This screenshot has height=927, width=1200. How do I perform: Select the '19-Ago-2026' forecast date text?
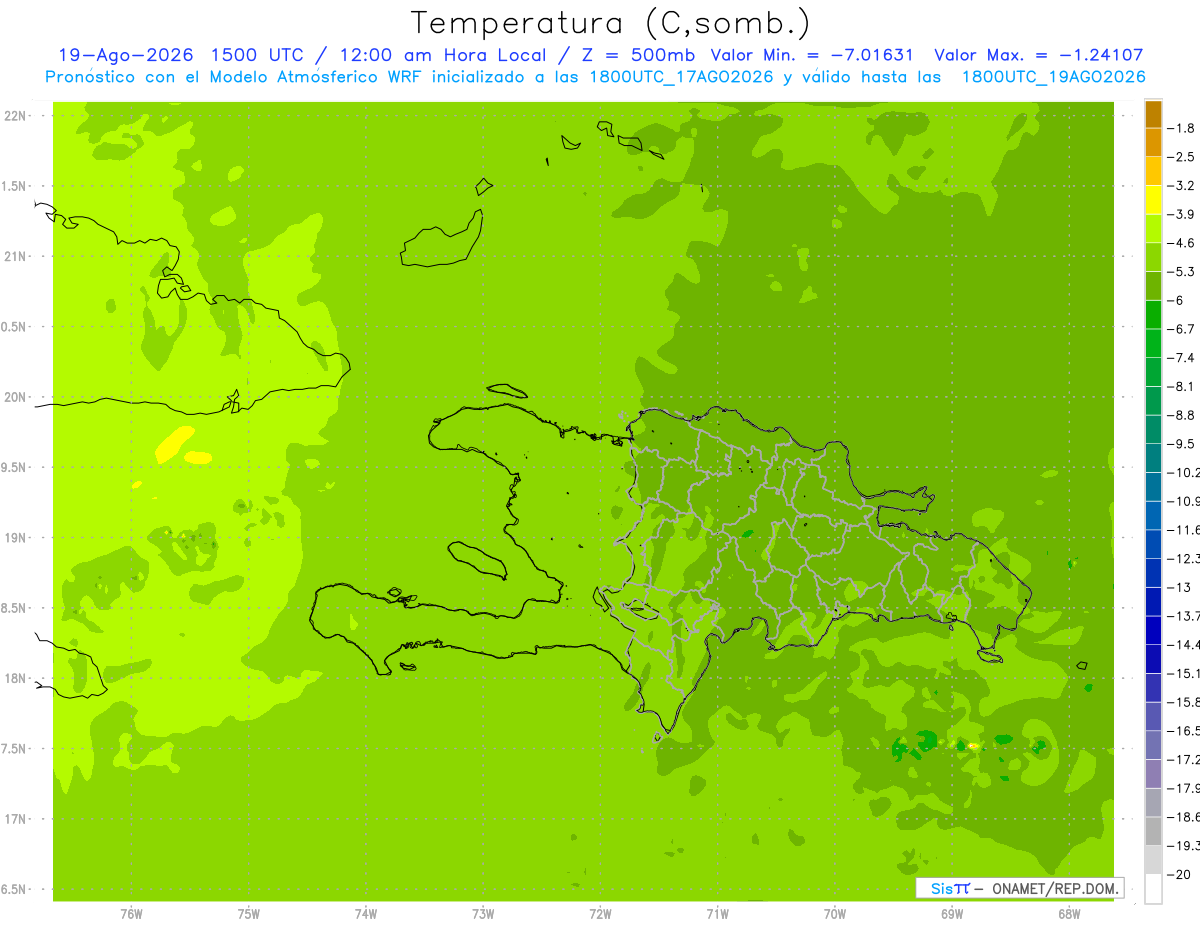click(x=125, y=55)
